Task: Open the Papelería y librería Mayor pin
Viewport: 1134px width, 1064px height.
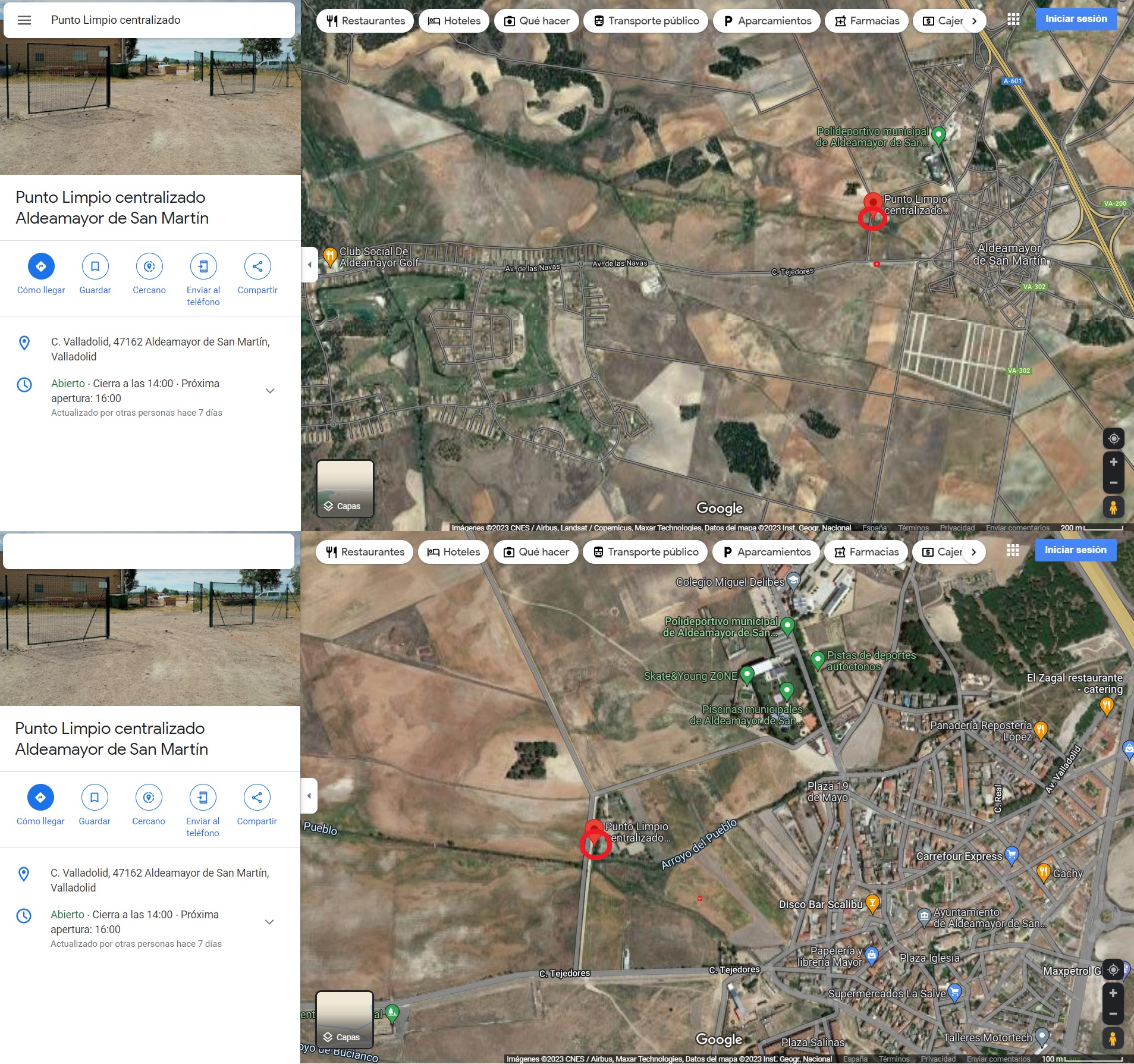Action: 872,956
